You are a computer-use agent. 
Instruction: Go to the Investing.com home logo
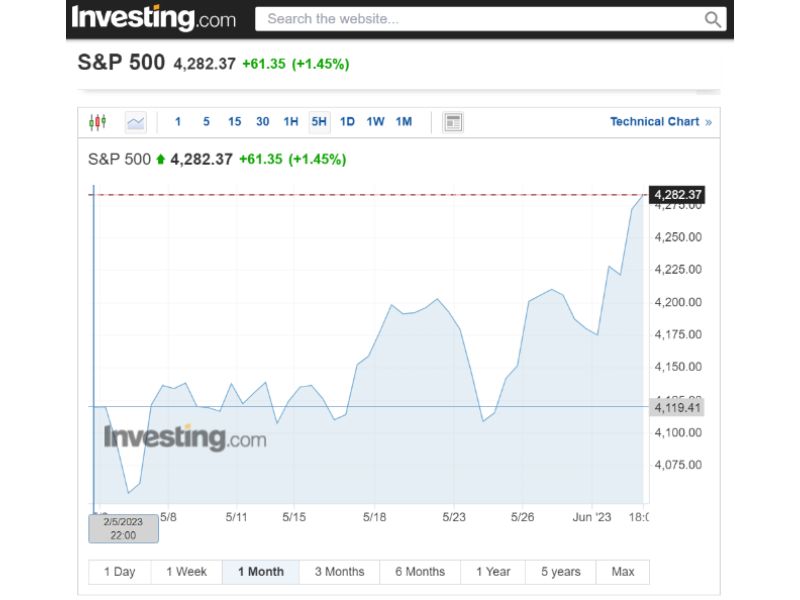154,18
